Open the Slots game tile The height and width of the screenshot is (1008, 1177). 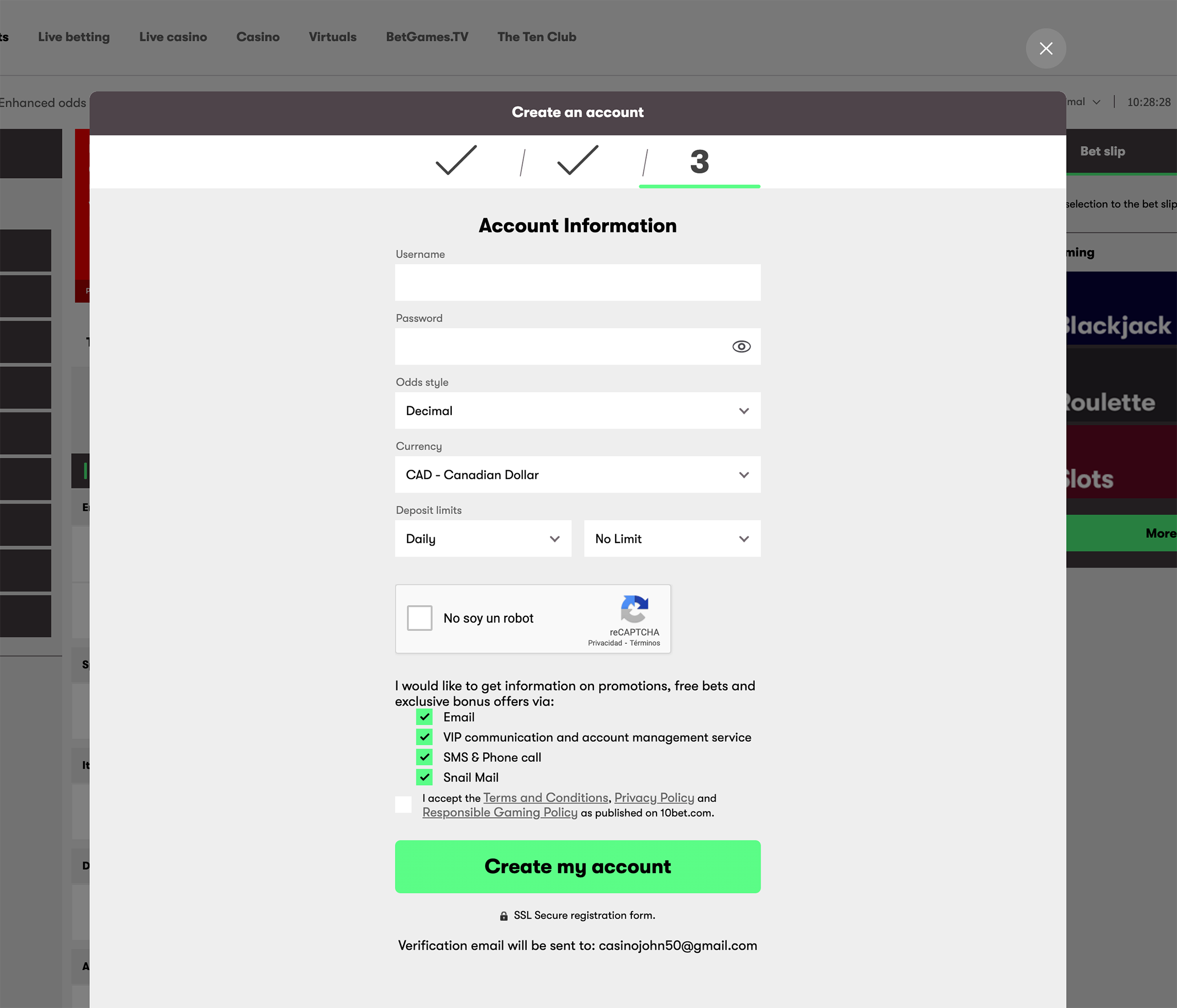click(1121, 462)
